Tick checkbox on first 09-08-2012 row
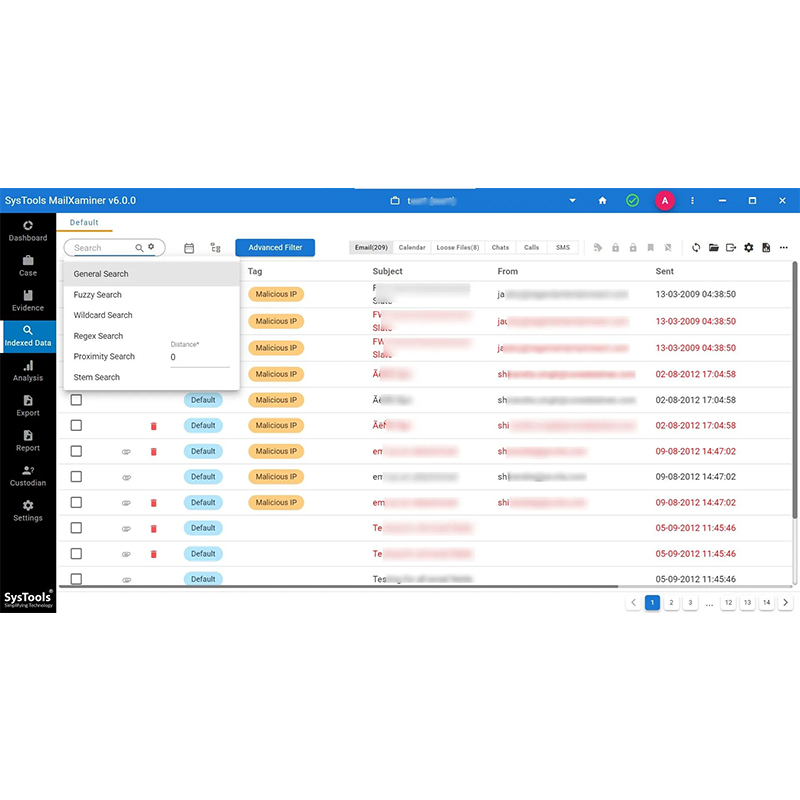The image size is (800, 800). point(76,451)
